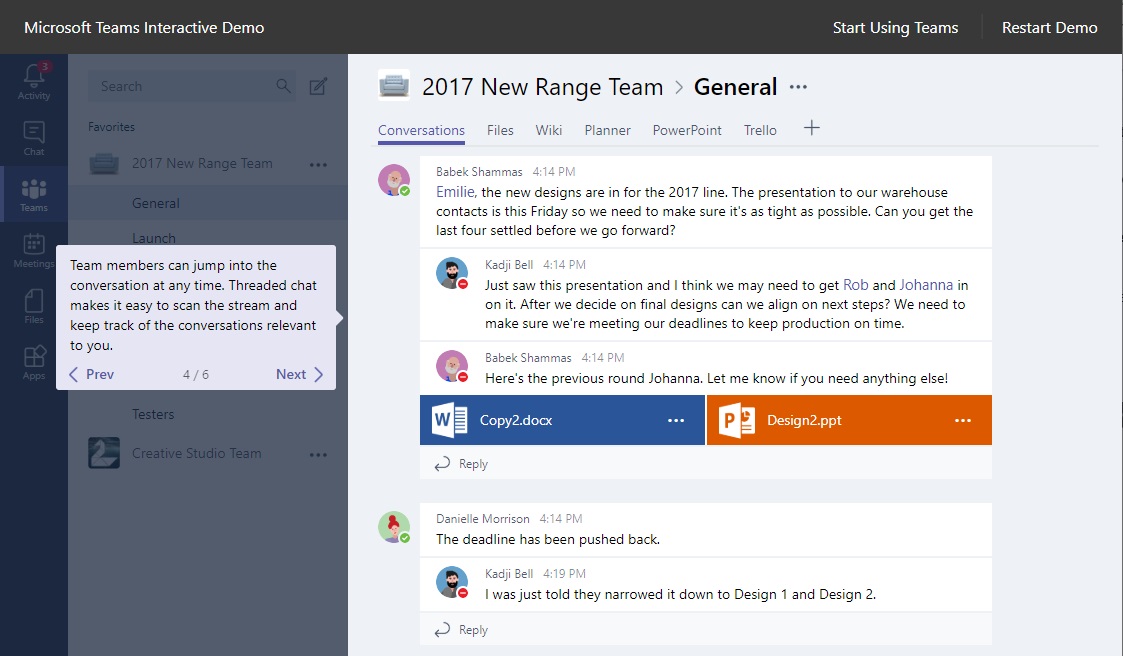Click the Favorites section label
The height and width of the screenshot is (656, 1124).
(x=111, y=127)
